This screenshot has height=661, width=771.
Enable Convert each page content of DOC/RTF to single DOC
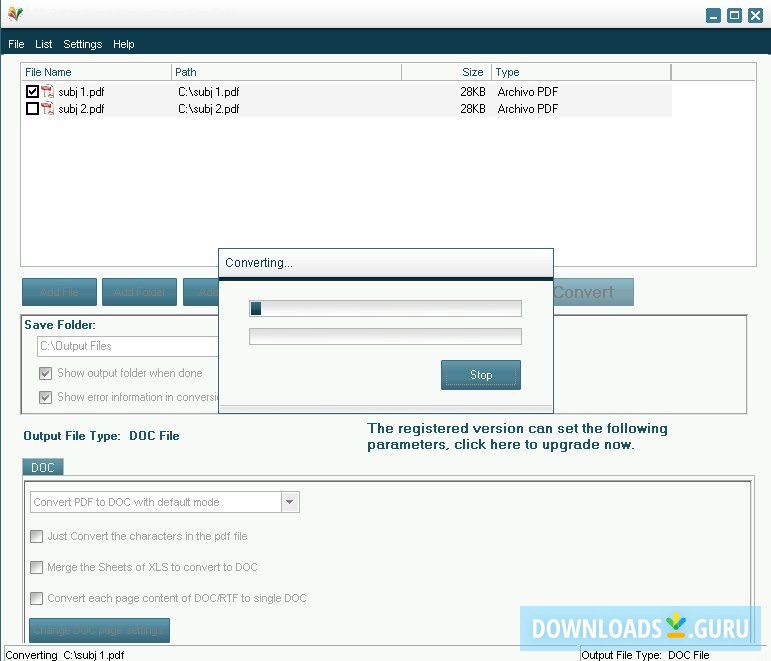coord(36,598)
